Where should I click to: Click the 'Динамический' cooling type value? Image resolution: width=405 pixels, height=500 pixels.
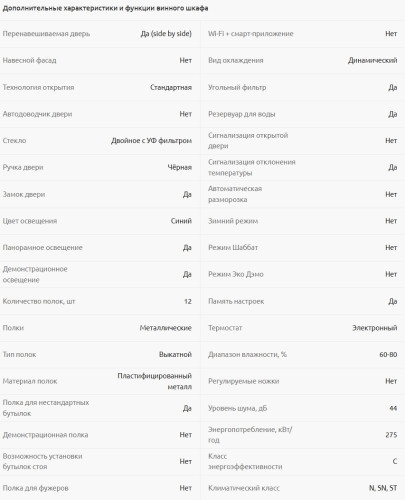point(373,60)
